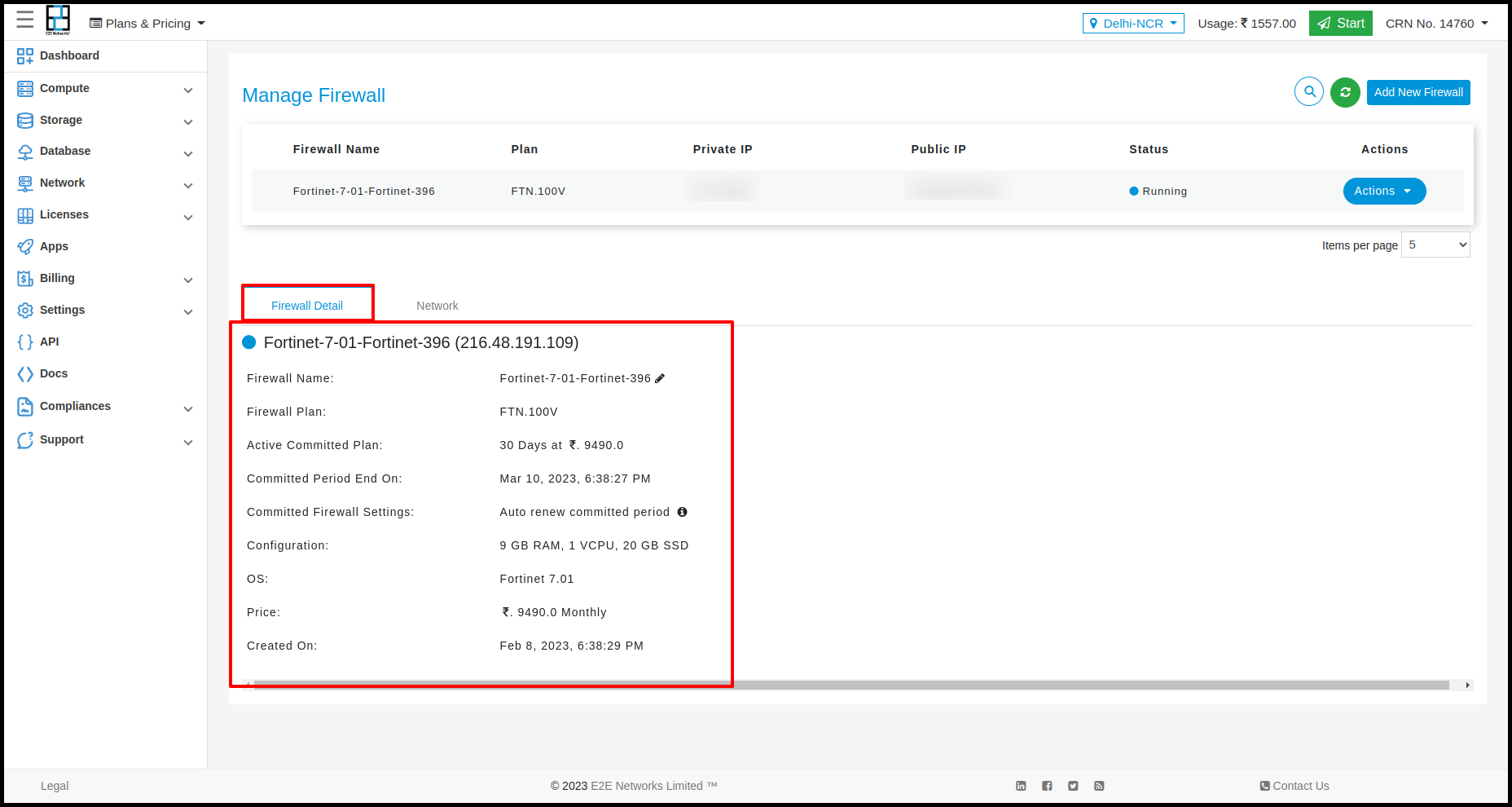The width and height of the screenshot is (1512, 807).
Task: Open Facebook icon in footer
Action: [x=1047, y=786]
